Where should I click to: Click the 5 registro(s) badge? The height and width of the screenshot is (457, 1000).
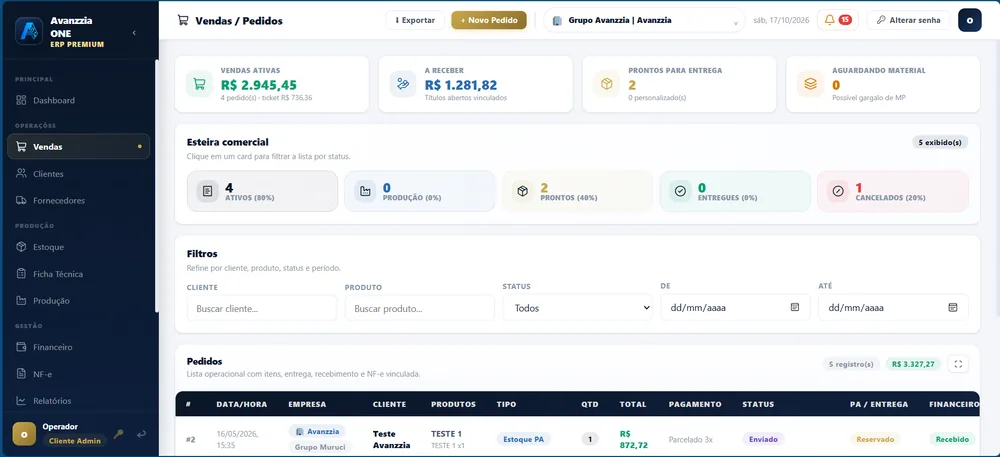851,365
